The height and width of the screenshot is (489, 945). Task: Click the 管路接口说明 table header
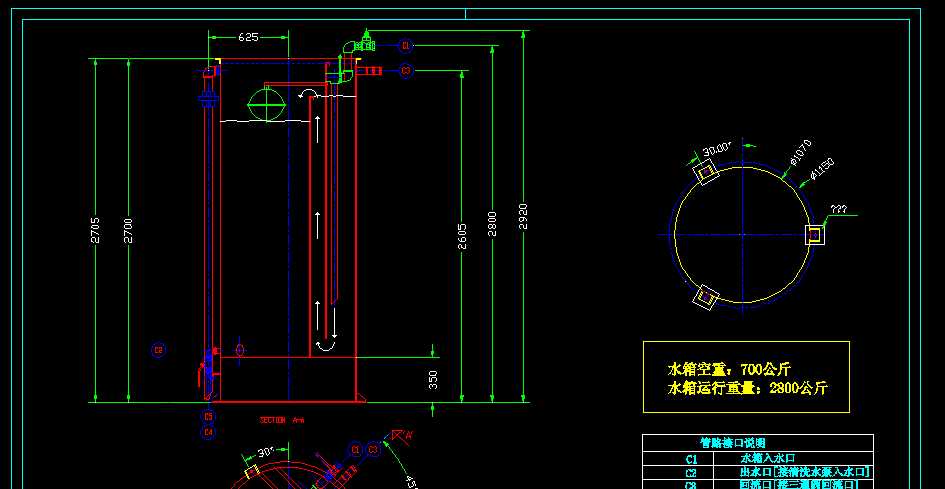pos(731,442)
